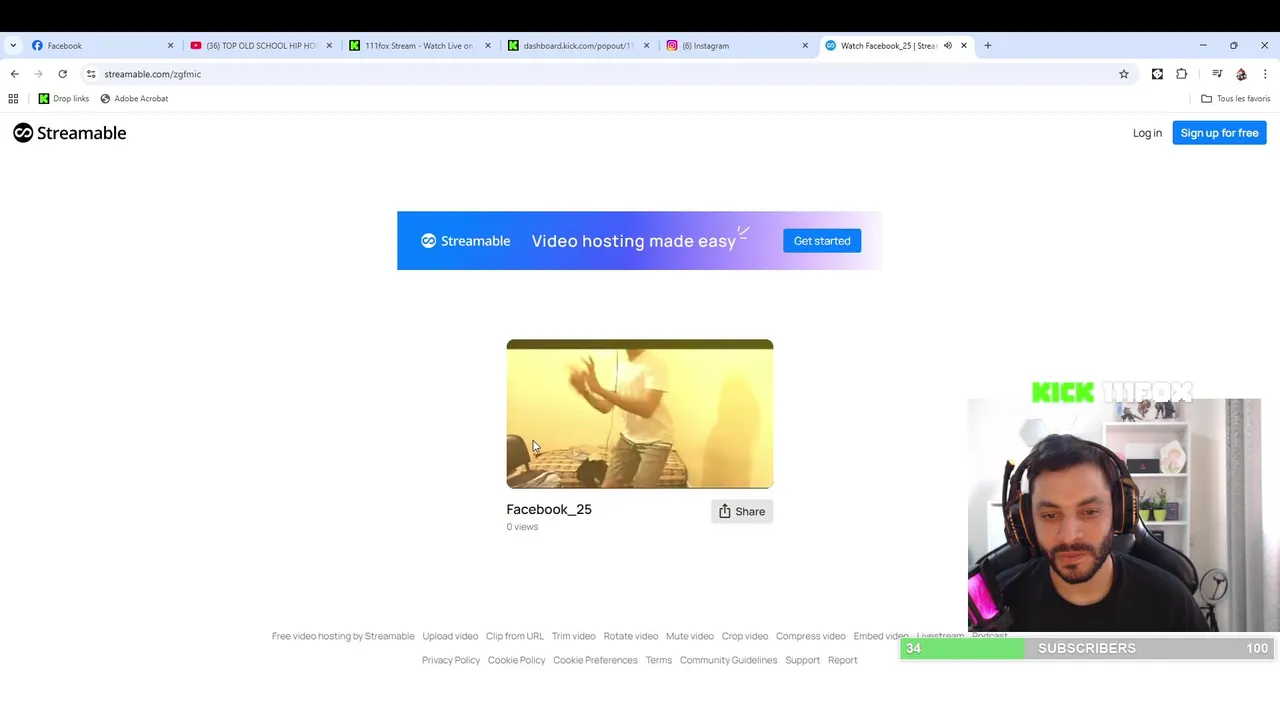
Task: Click Log in
Action: click(x=1147, y=133)
